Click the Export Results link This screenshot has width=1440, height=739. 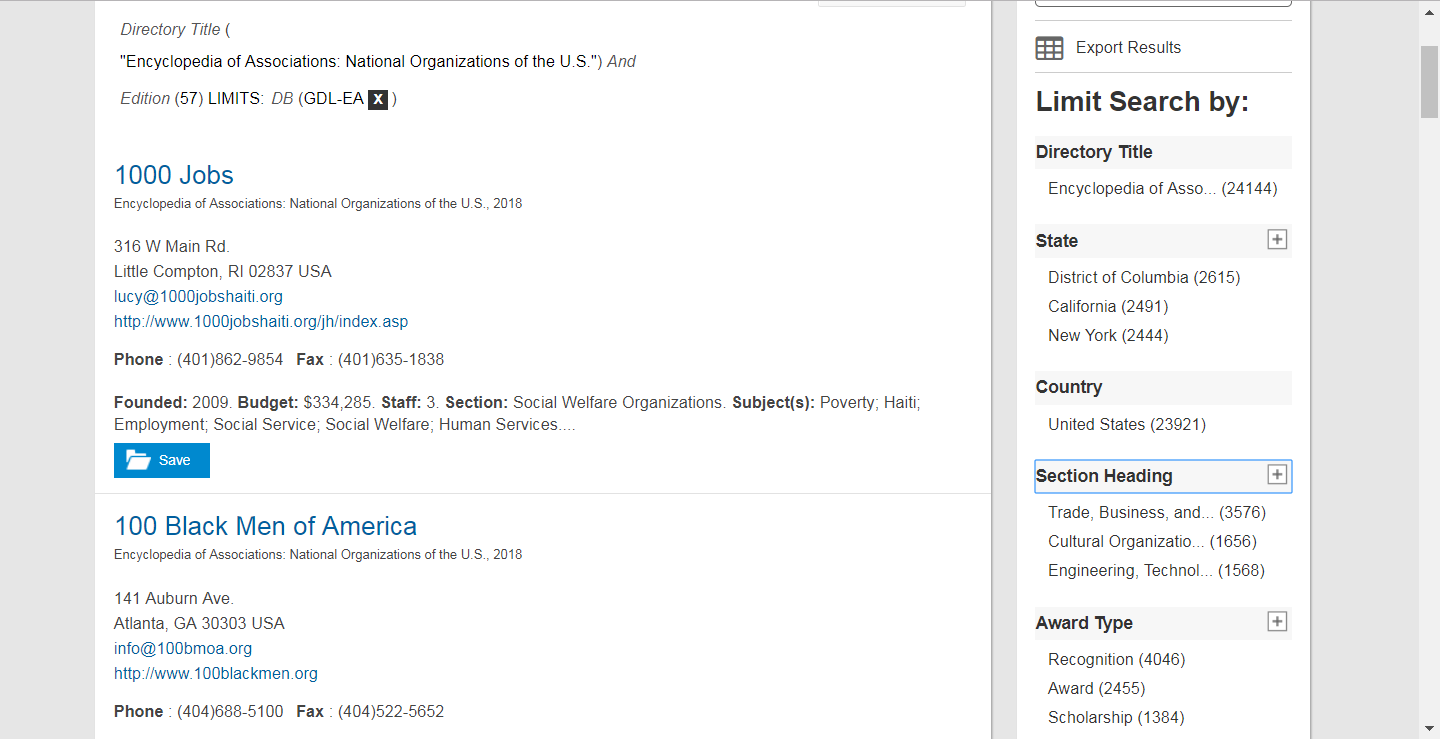[1128, 47]
